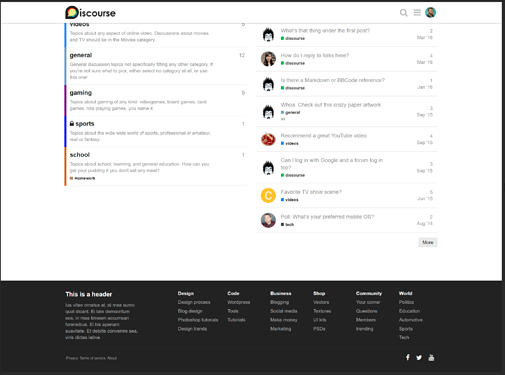Open the hamburger menu icon
The image size is (505, 375).
pos(417,13)
